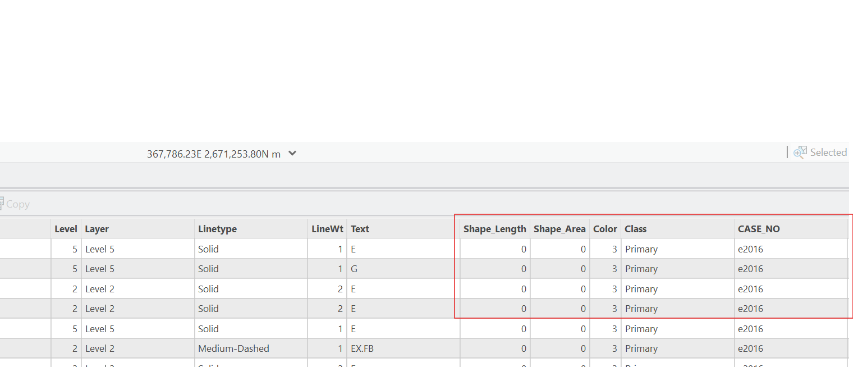The height and width of the screenshot is (367, 853).
Task: Click the EX.FB text cell
Action: (403, 349)
